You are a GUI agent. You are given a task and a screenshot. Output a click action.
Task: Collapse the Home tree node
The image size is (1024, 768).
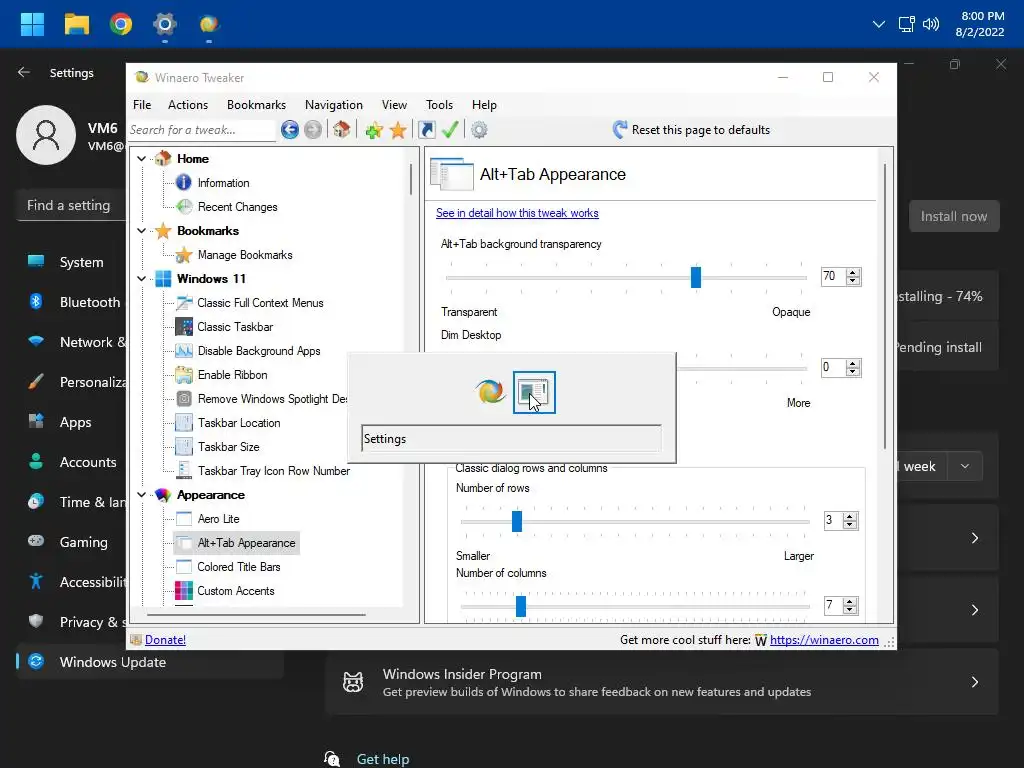pos(141,159)
